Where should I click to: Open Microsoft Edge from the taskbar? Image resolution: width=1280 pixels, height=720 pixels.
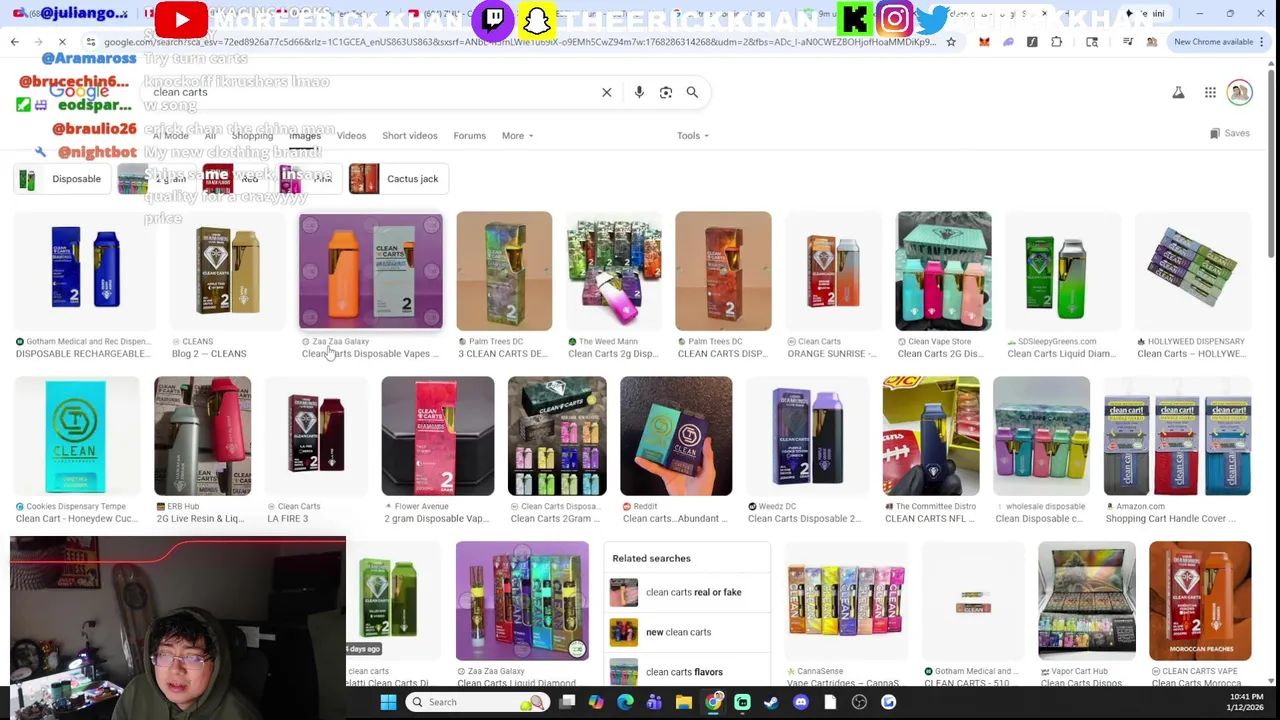click(625, 702)
